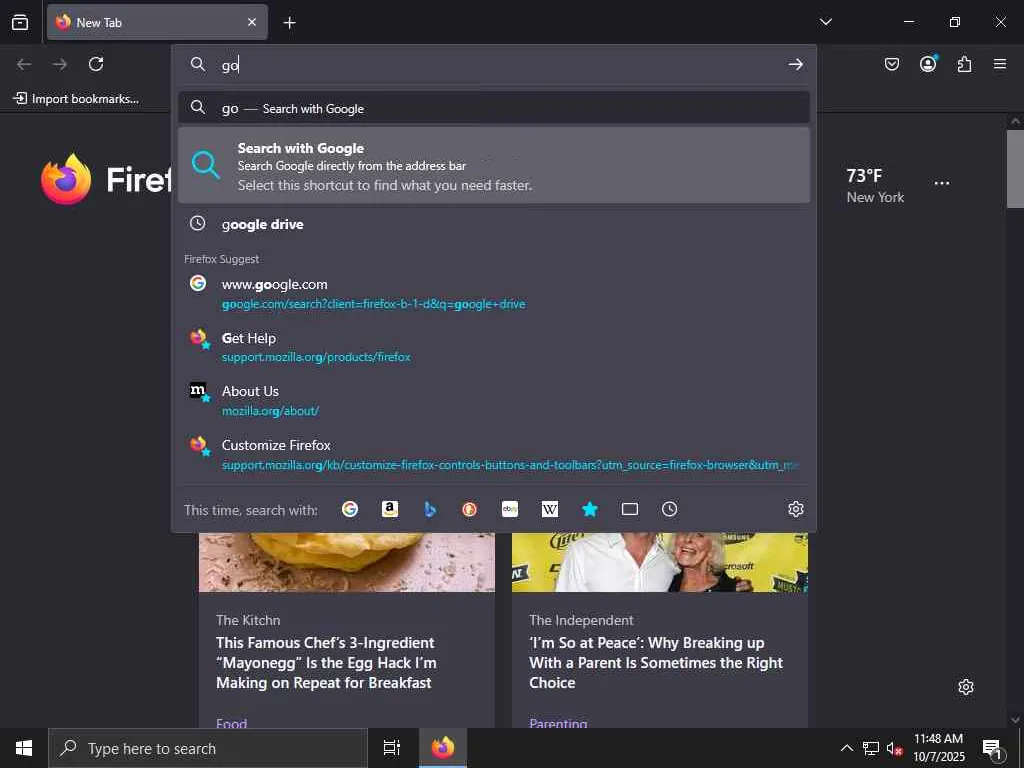Open the Extensions puzzle icon
This screenshot has width=1024, height=768.
(964, 64)
